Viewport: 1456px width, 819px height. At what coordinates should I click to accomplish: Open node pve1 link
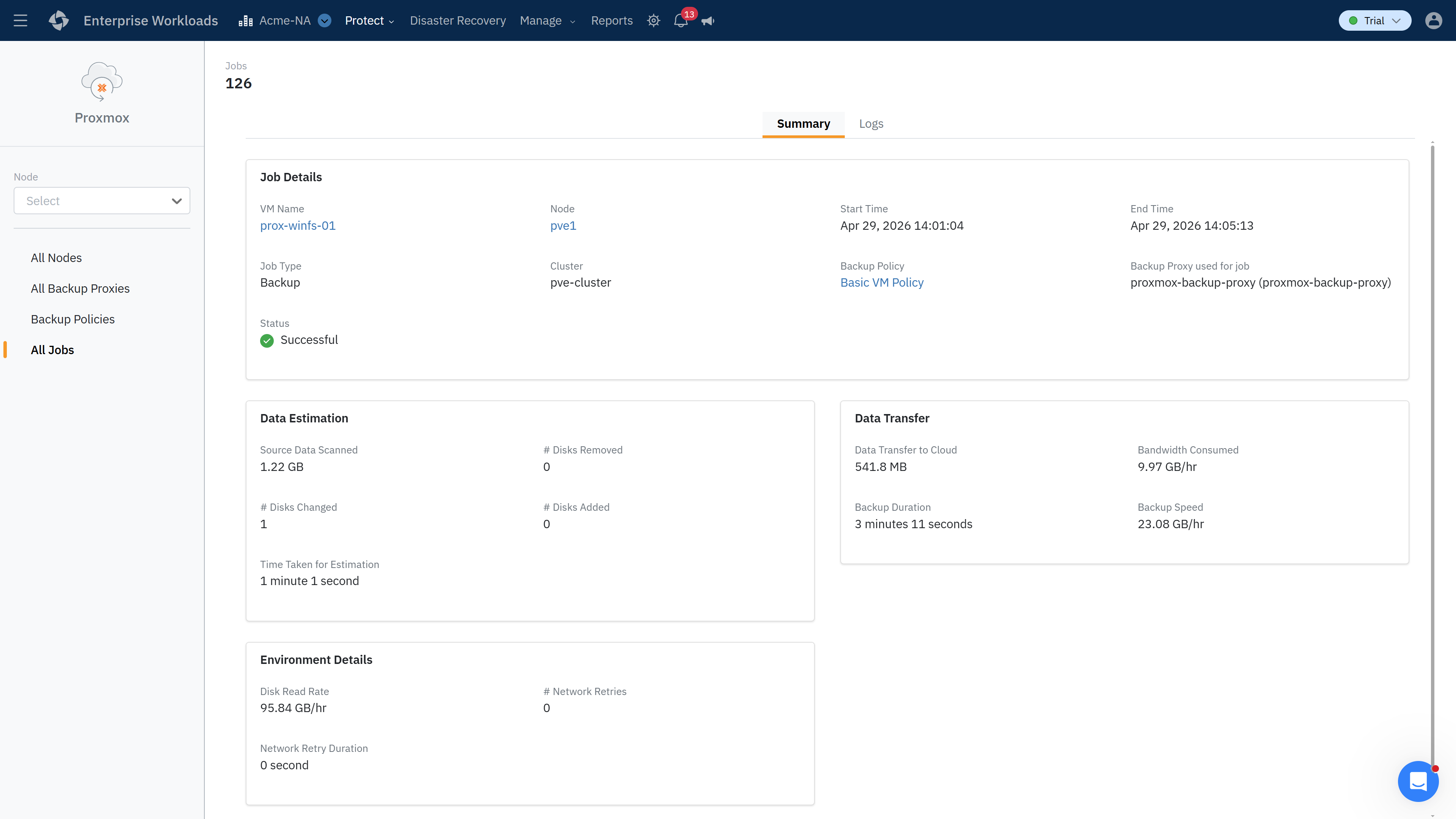point(563,226)
